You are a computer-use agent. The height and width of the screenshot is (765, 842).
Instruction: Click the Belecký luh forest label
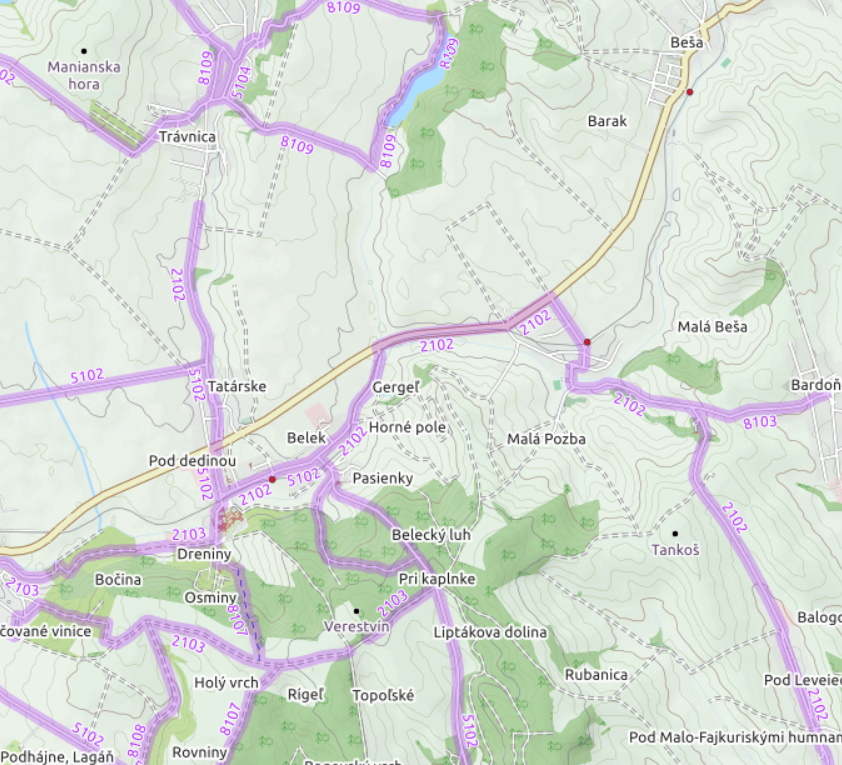(x=431, y=535)
